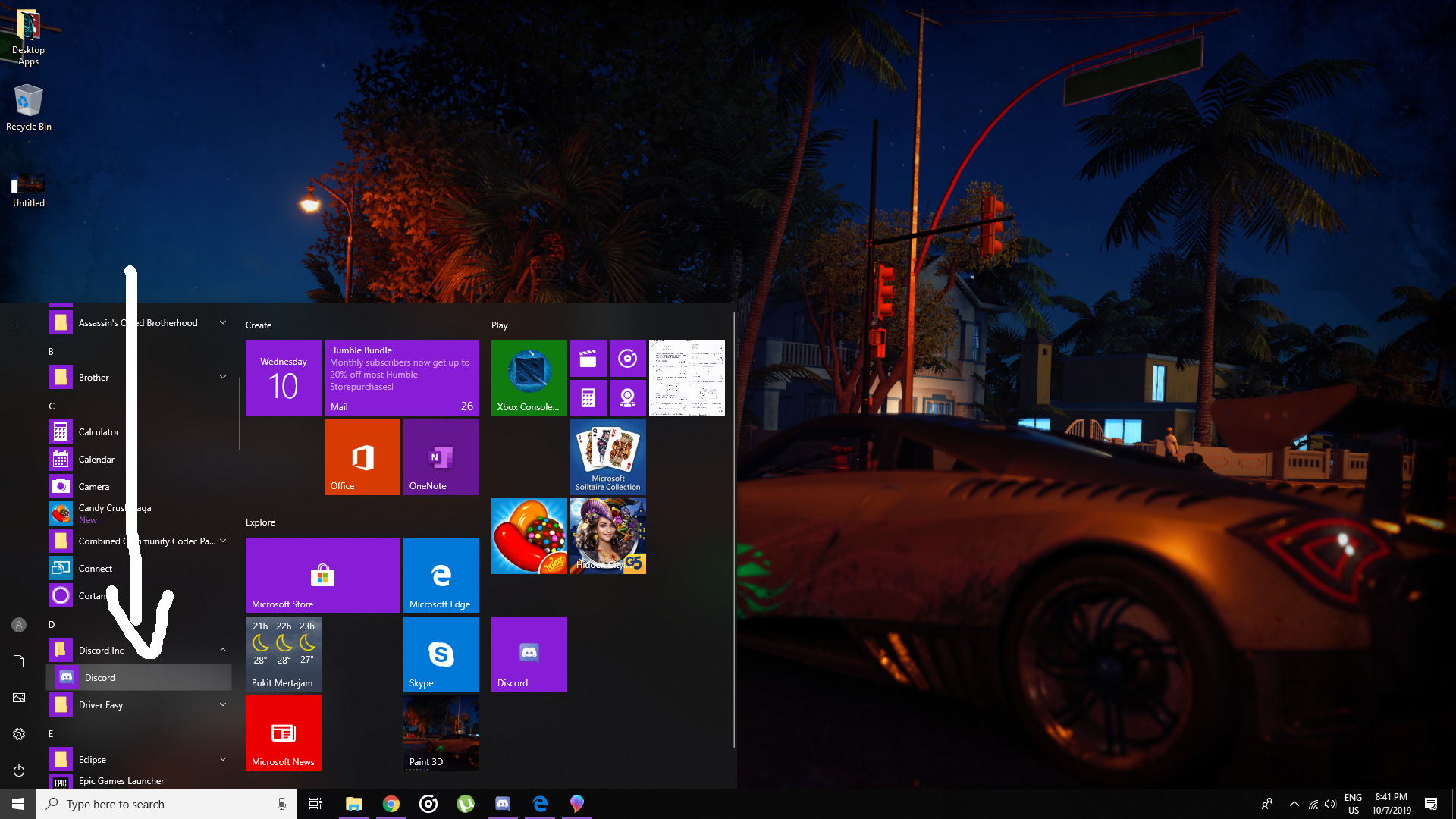Open Epic Games Launcher
This screenshot has height=819, width=1456.
(140, 781)
